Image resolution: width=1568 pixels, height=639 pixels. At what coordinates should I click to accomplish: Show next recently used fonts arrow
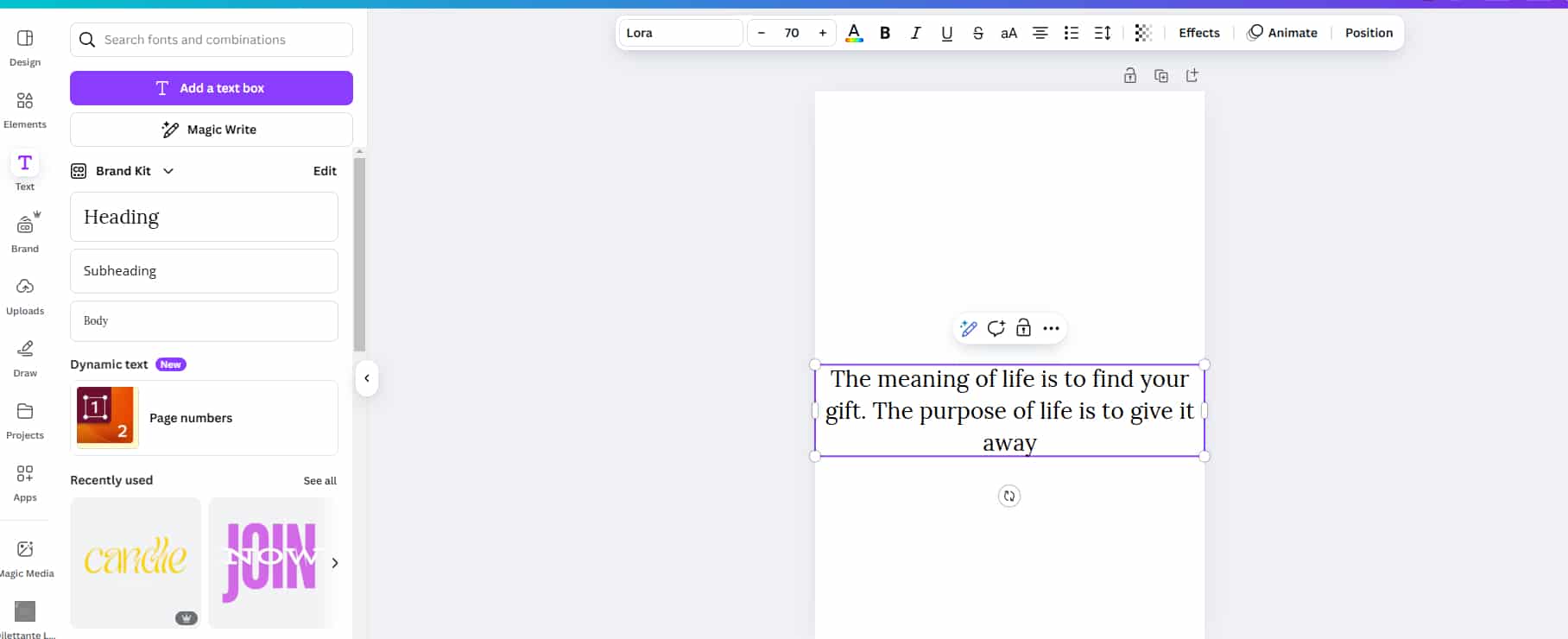point(335,563)
